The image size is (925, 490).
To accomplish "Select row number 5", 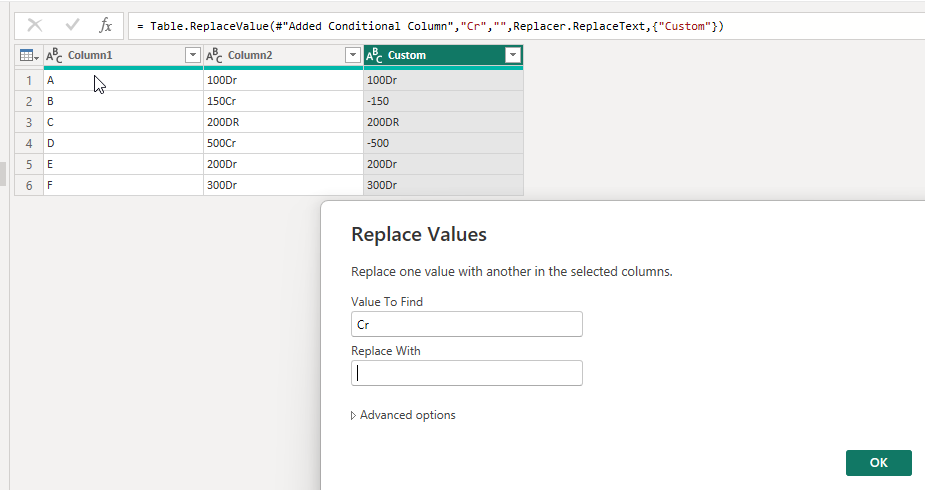I will click(x=29, y=164).
